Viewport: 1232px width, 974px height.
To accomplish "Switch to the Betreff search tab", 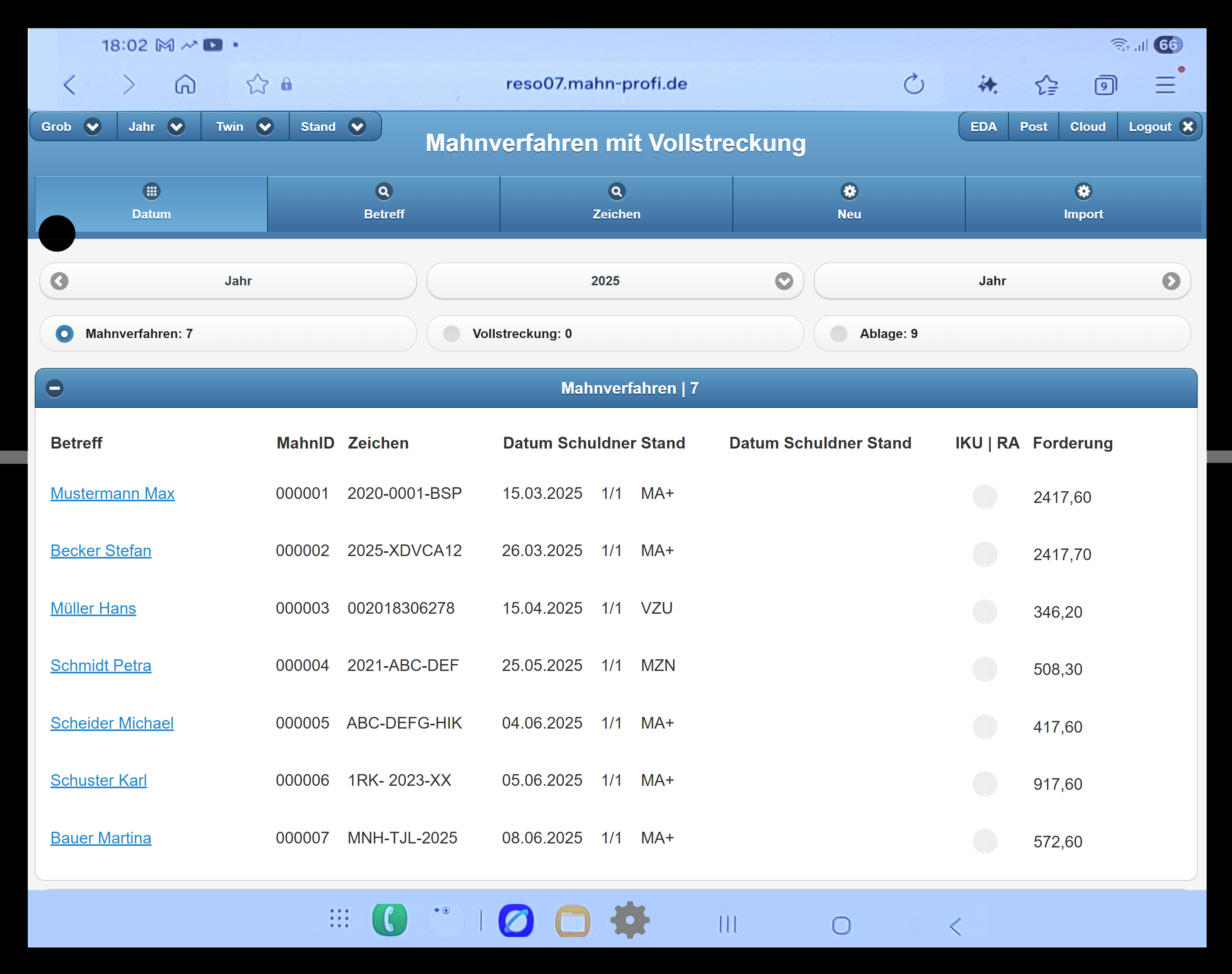I will point(384,202).
